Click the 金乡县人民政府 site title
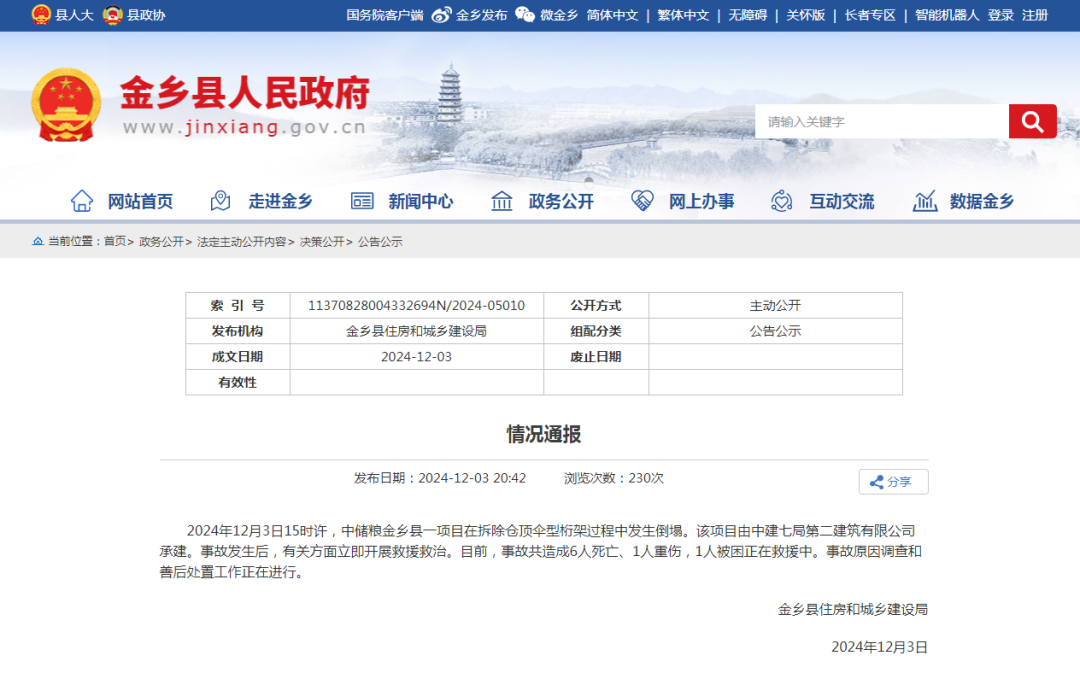 (245, 93)
